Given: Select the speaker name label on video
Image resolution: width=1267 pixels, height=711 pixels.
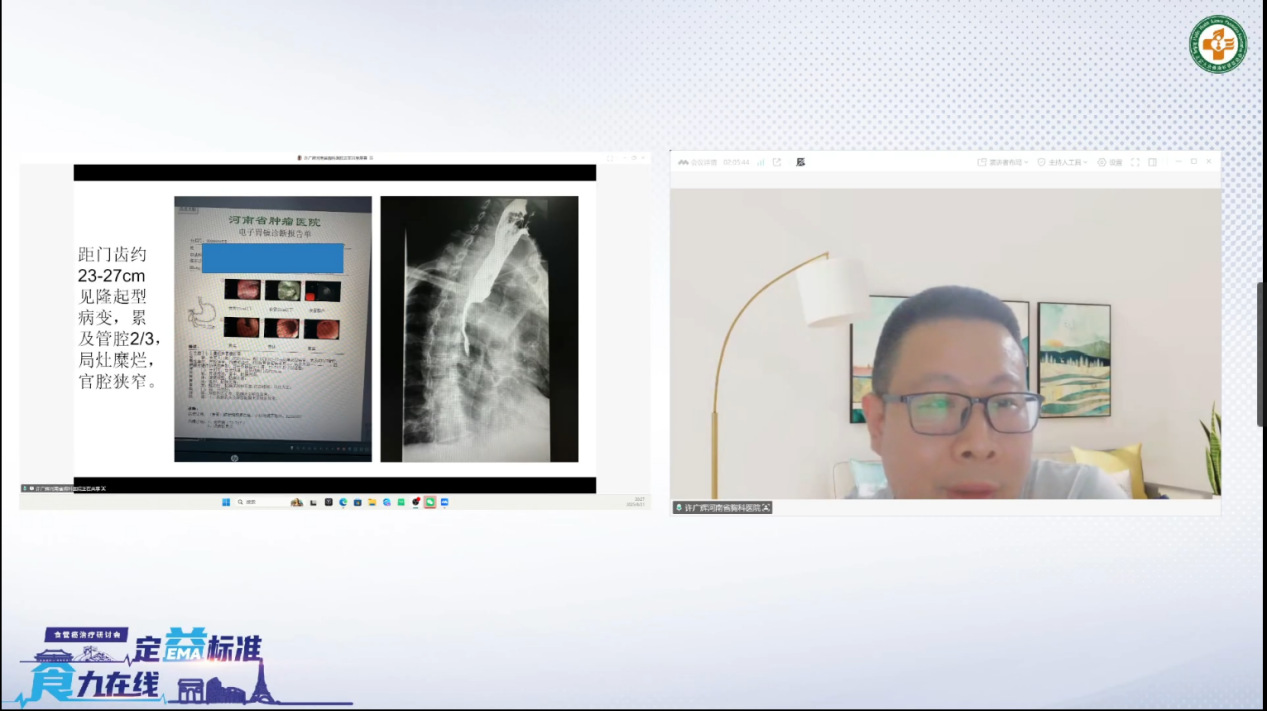Looking at the screenshot, I should click(722, 508).
